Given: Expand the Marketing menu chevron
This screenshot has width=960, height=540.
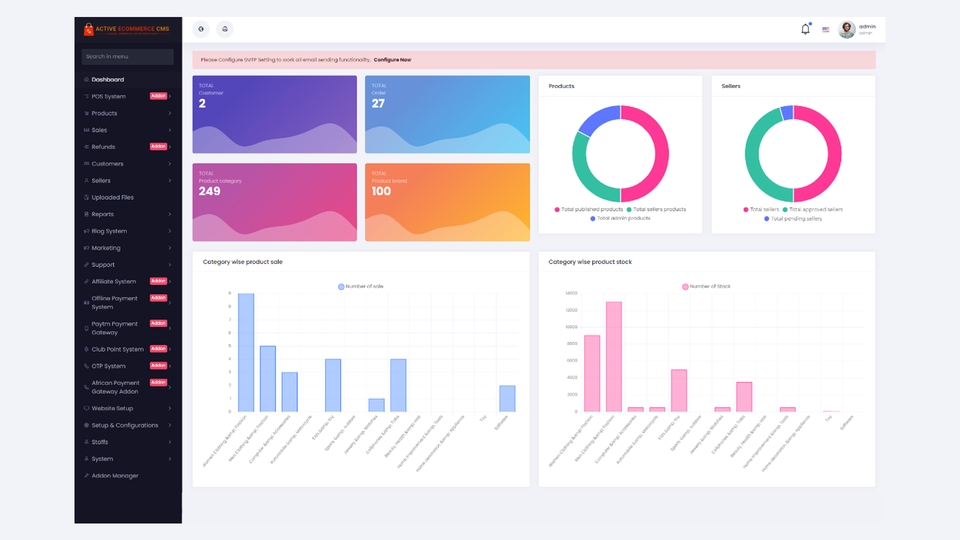Looking at the screenshot, I should tap(170, 248).
